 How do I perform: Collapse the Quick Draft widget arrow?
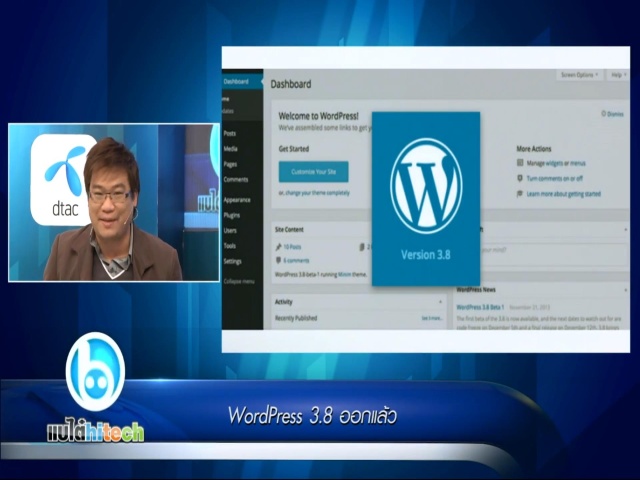pos(626,230)
